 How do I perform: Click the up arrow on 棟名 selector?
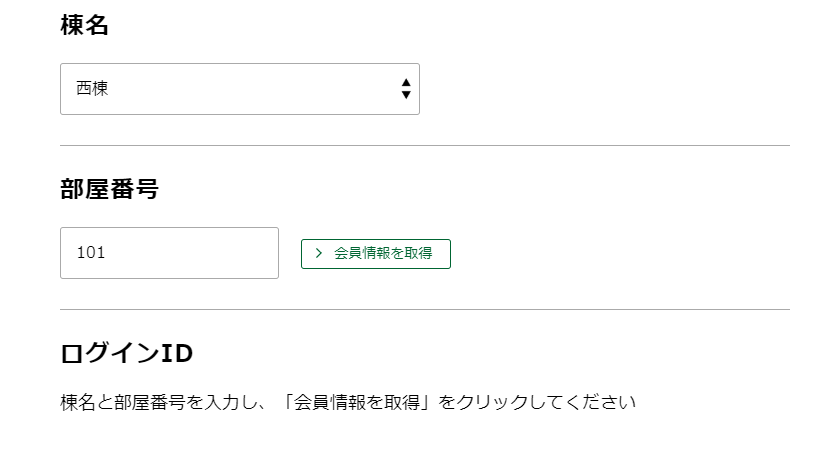(405, 82)
